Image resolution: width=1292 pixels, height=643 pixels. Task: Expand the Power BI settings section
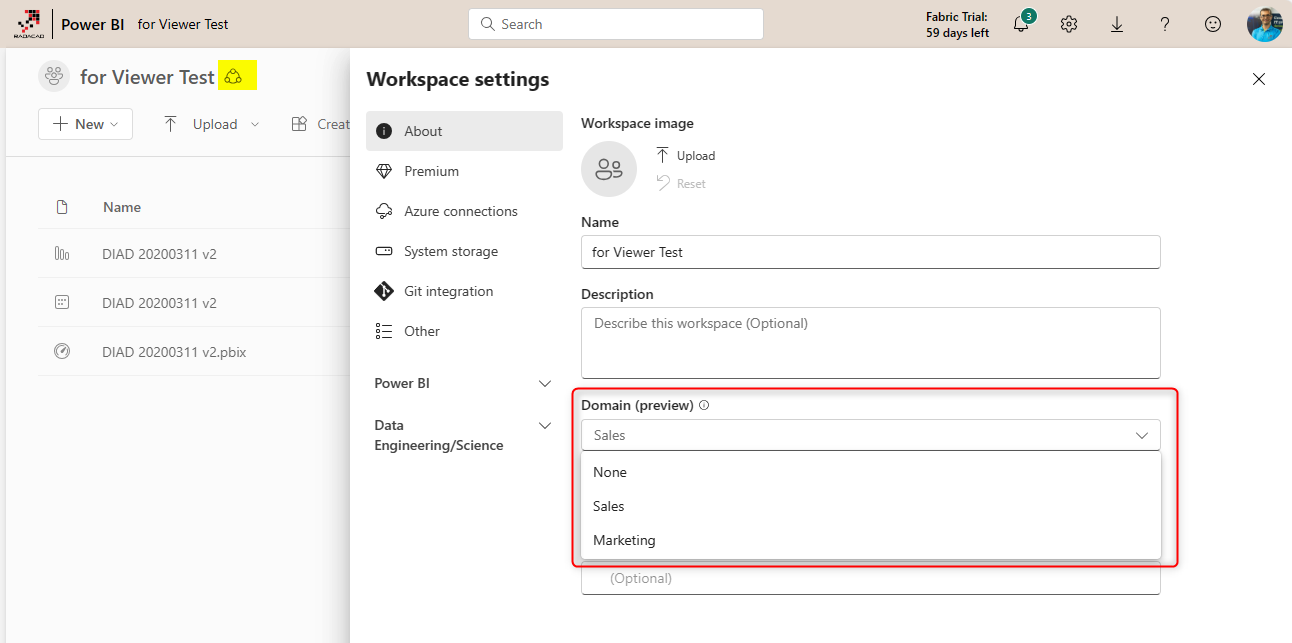coord(545,384)
